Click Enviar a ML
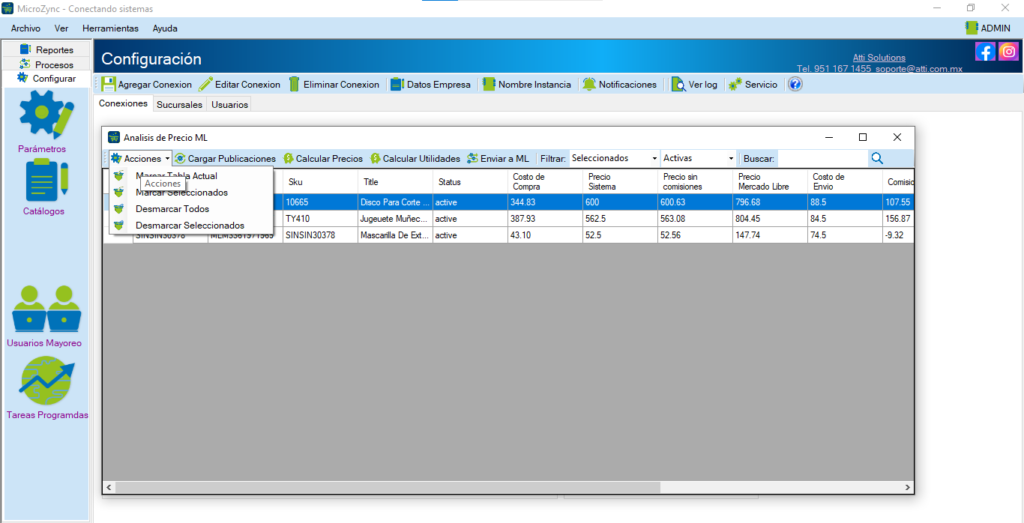 [x=498, y=158]
